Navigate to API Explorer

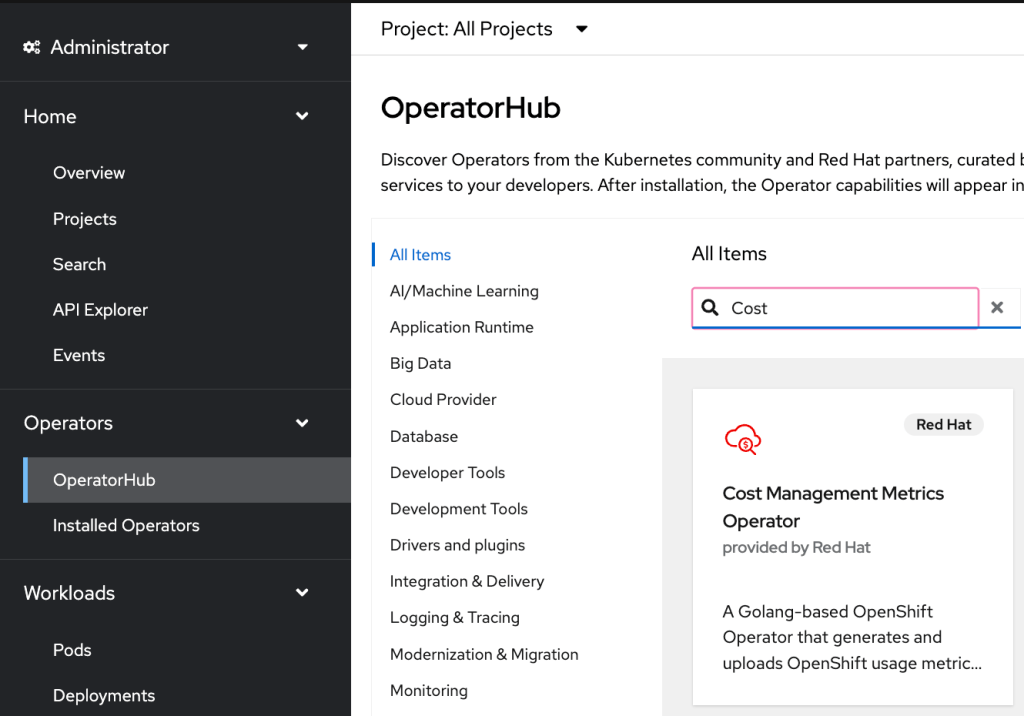click(100, 310)
